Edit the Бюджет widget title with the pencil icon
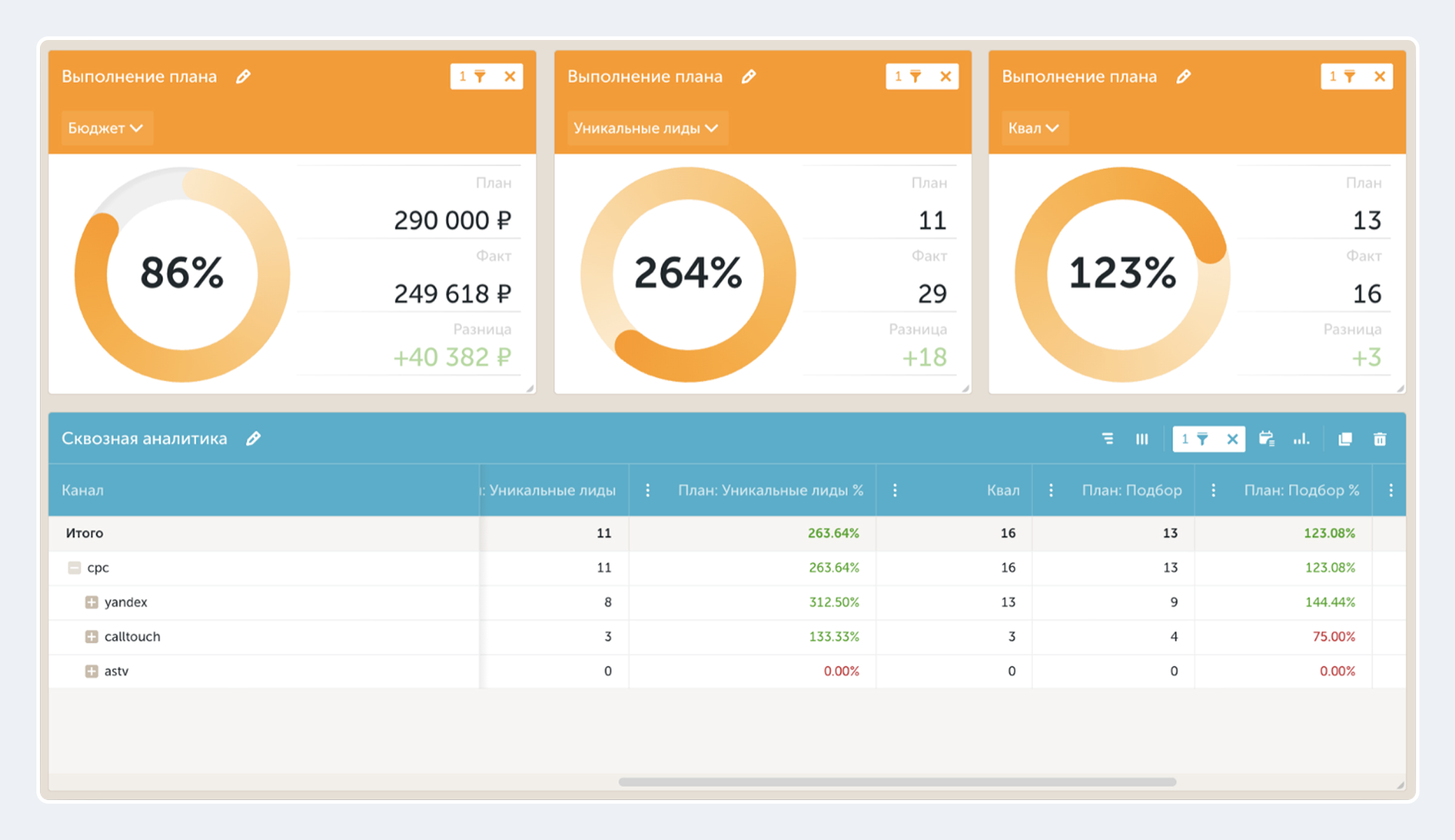 click(243, 76)
